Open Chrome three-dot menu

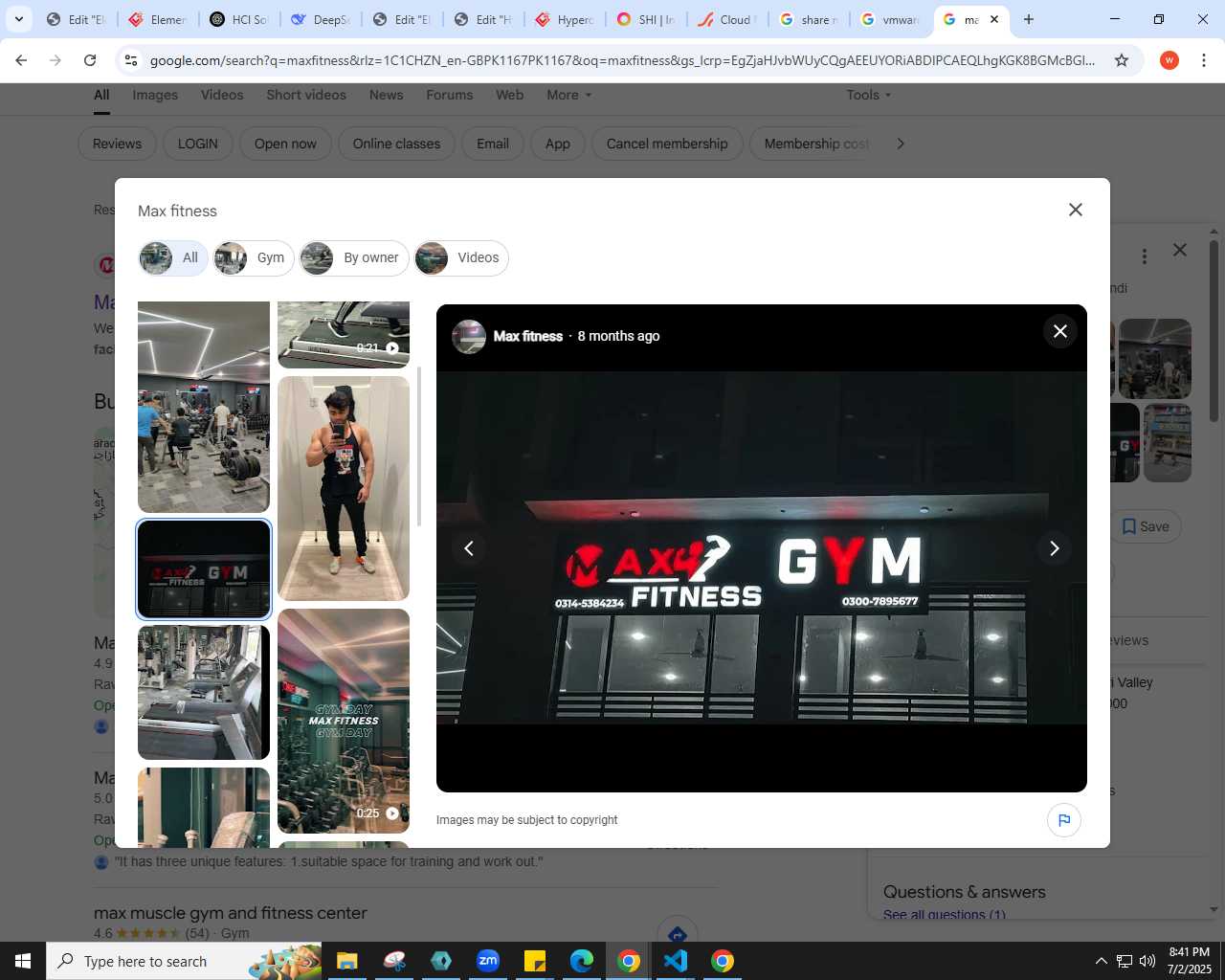(x=1204, y=60)
